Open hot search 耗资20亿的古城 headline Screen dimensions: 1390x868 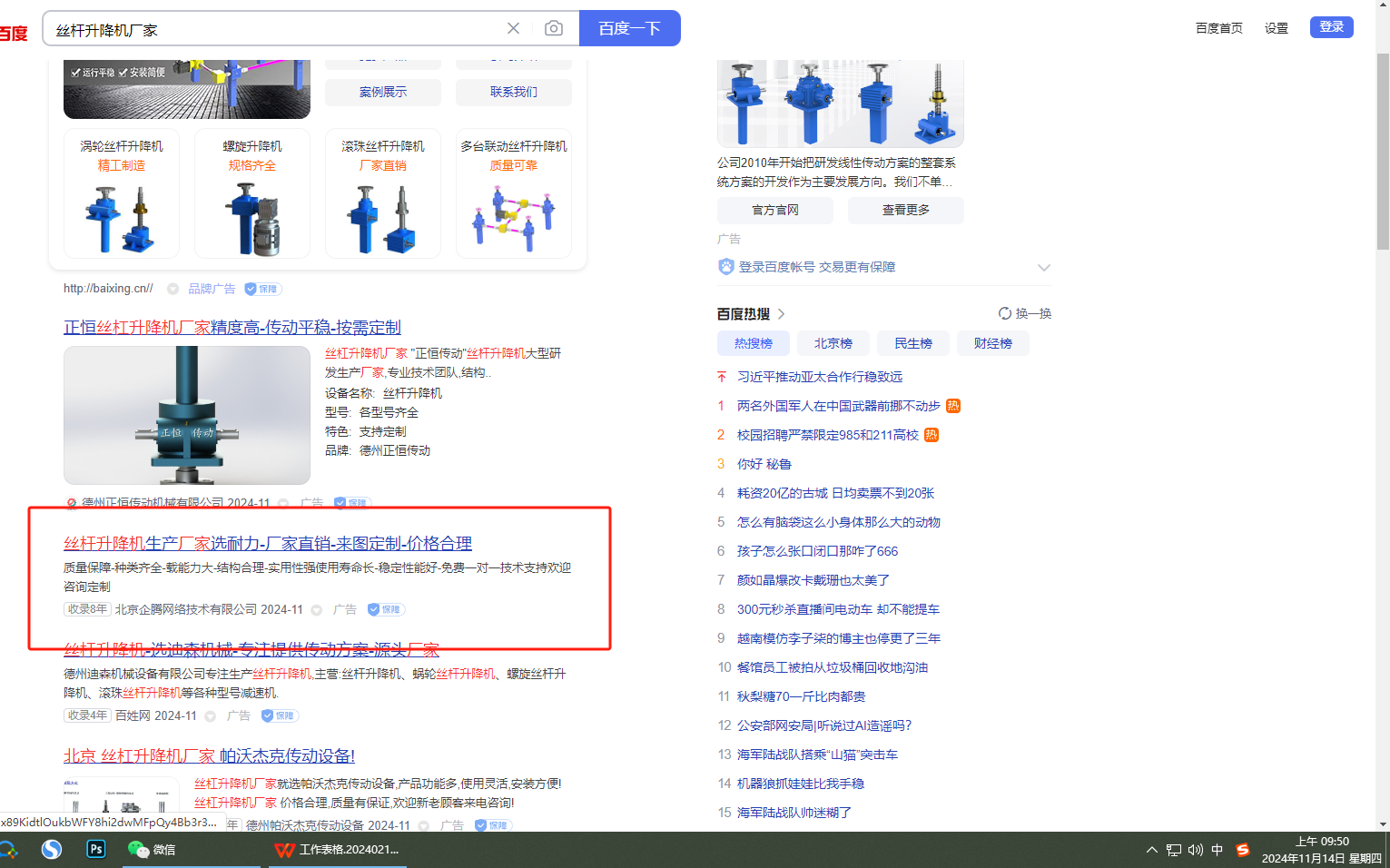tap(836, 493)
